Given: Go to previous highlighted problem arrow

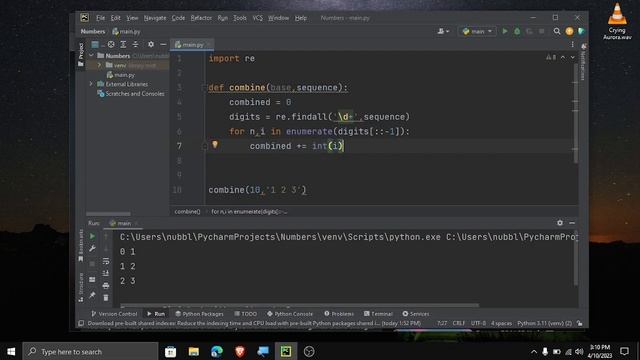Looking at the screenshot, I should (563, 58).
